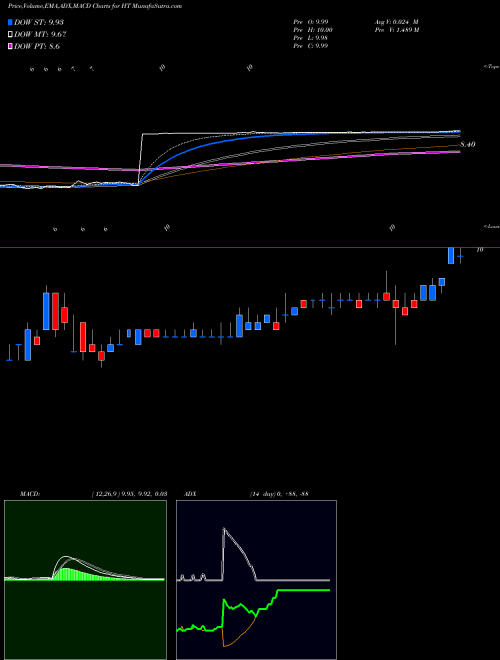Image resolution: width=500 pixels, height=660 pixels.
Task: Click the 'Pre O: 9.99' value
Action: (311, 22)
